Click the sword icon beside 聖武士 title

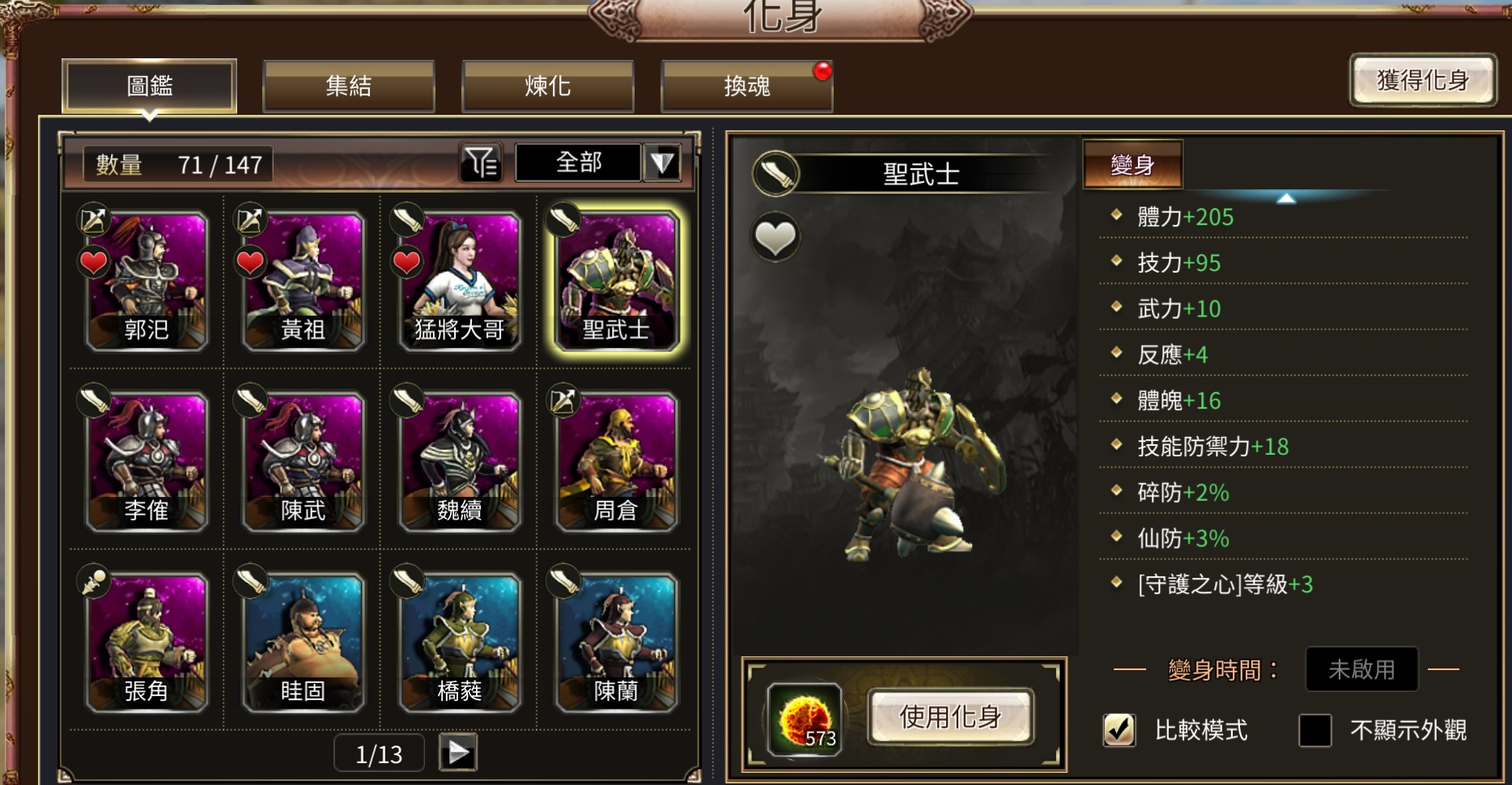click(x=775, y=173)
